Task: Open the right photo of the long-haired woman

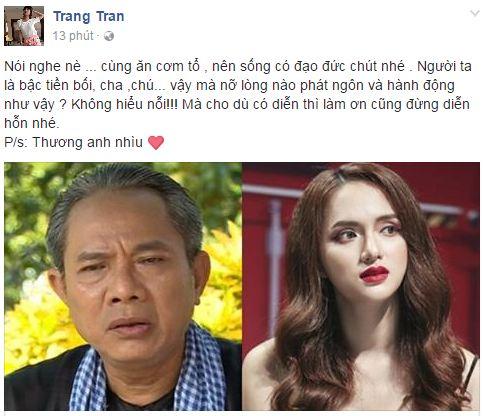Action: click(x=361, y=286)
